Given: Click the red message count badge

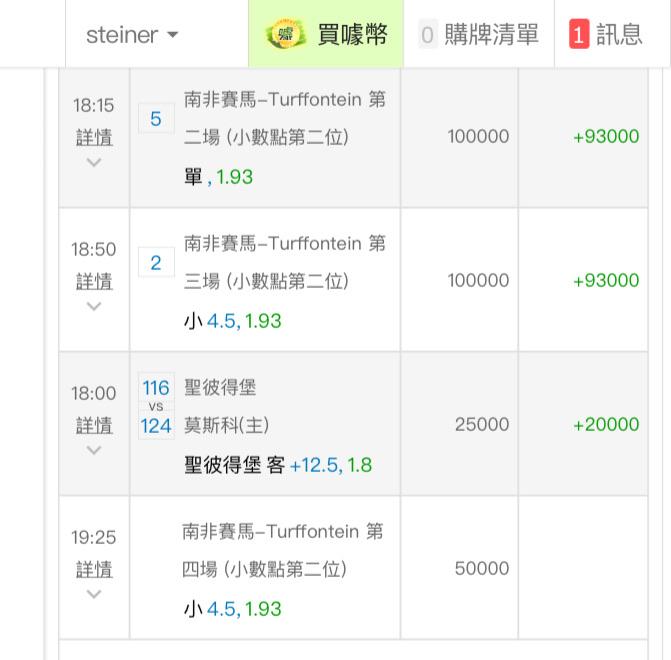Looking at the screenshot, I should pos(579,35).
